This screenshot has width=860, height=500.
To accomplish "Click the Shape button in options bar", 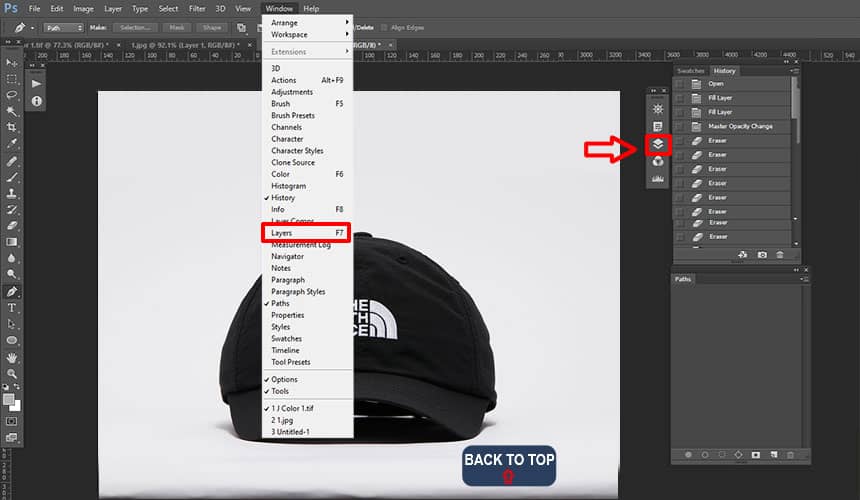I will tap(212, 27).
